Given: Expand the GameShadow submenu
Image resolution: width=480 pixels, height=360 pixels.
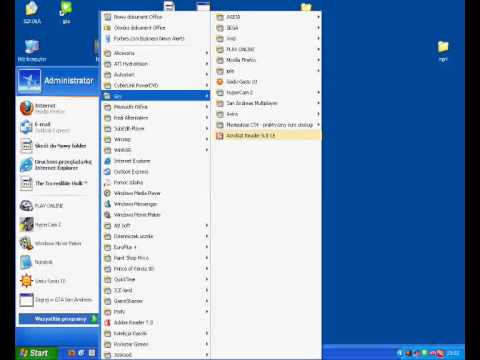Looking at the screenshot, I should tap(156, 301).
